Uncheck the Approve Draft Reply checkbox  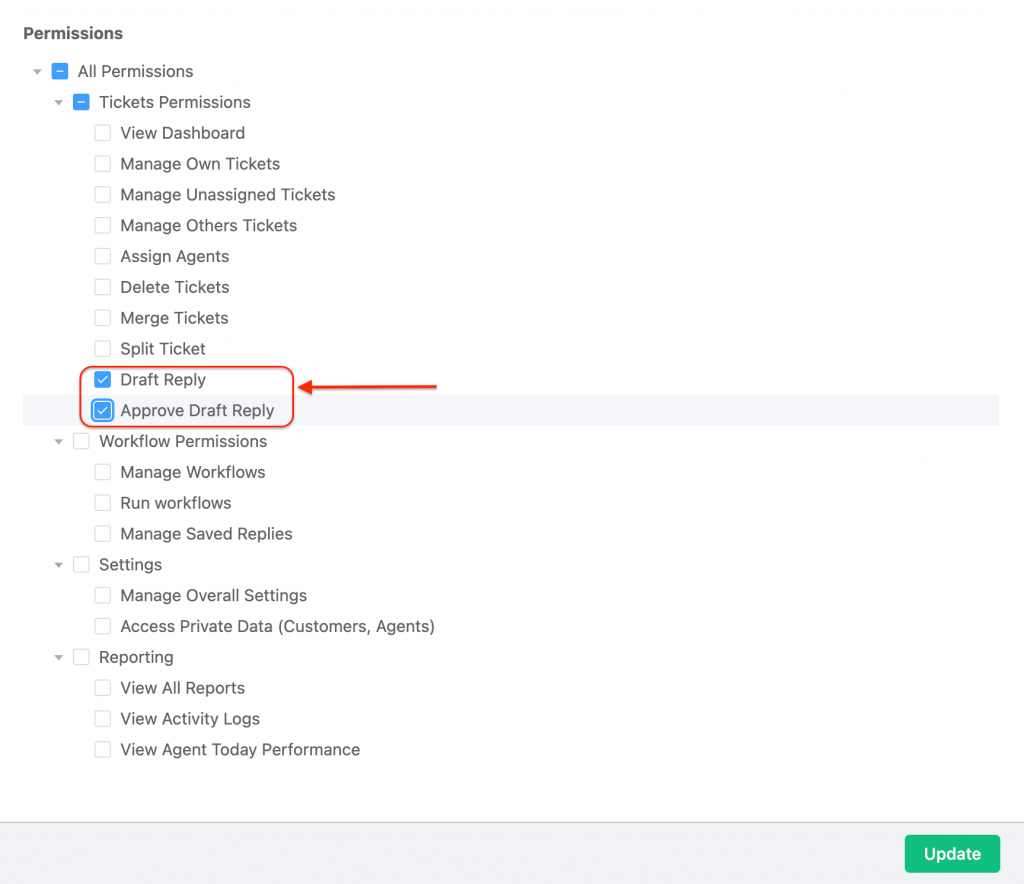pos(103,411)
